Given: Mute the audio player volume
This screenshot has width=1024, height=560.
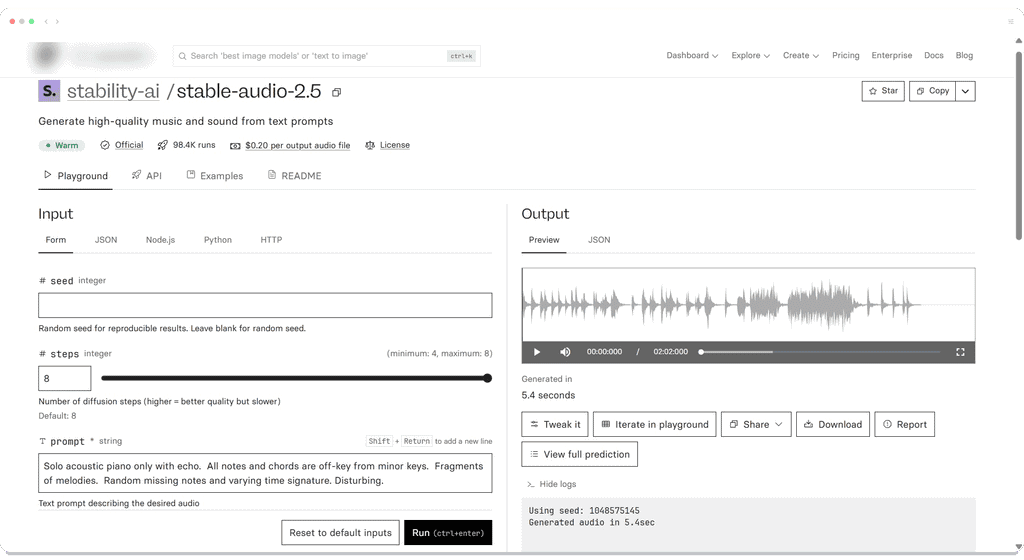Looking at the screenshot, I should (565, 352).
